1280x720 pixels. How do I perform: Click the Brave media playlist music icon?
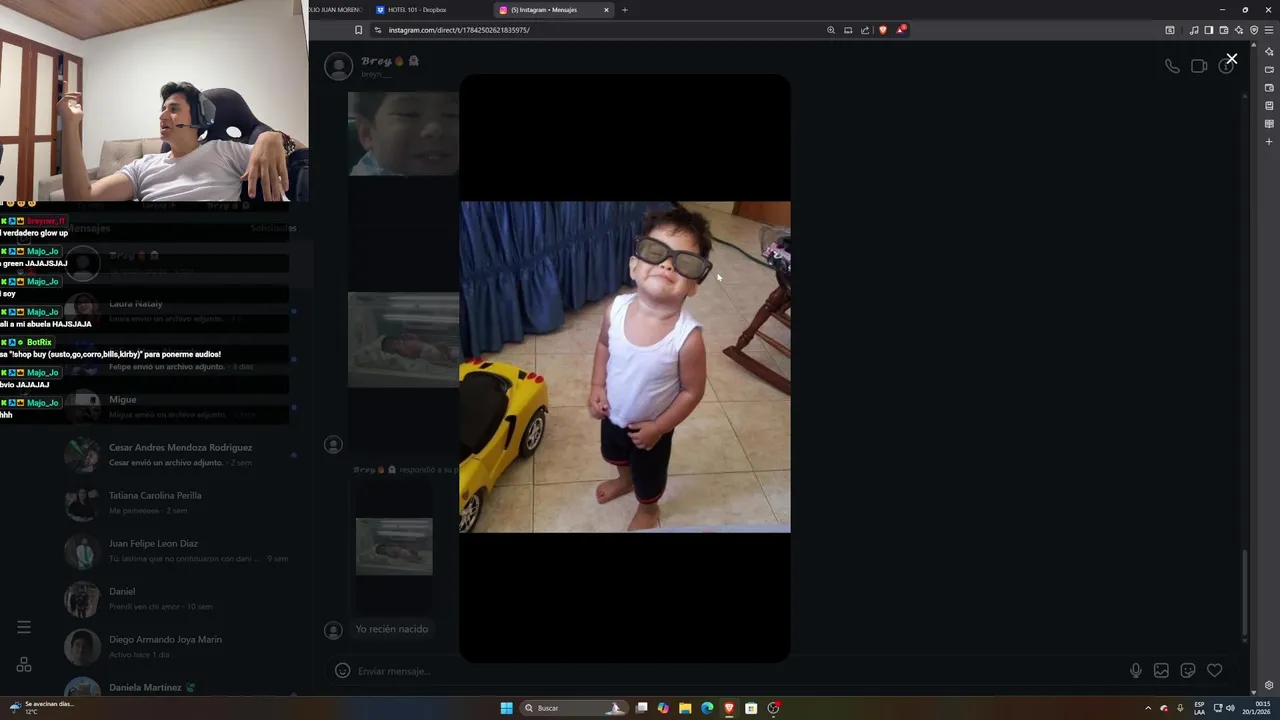pos(1194,30)
